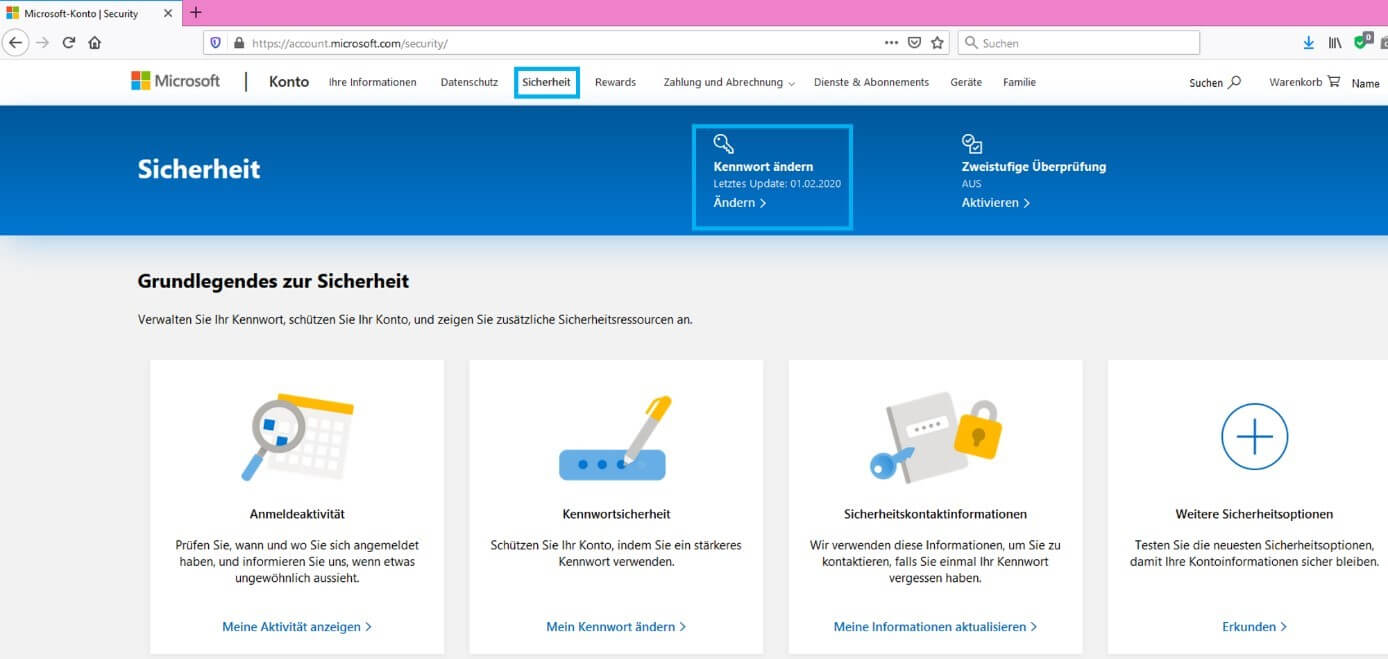Click the Grundlegendes zur Sicherheit heading
Viewport: 1388px width, 659px height.
coord(273,282)
